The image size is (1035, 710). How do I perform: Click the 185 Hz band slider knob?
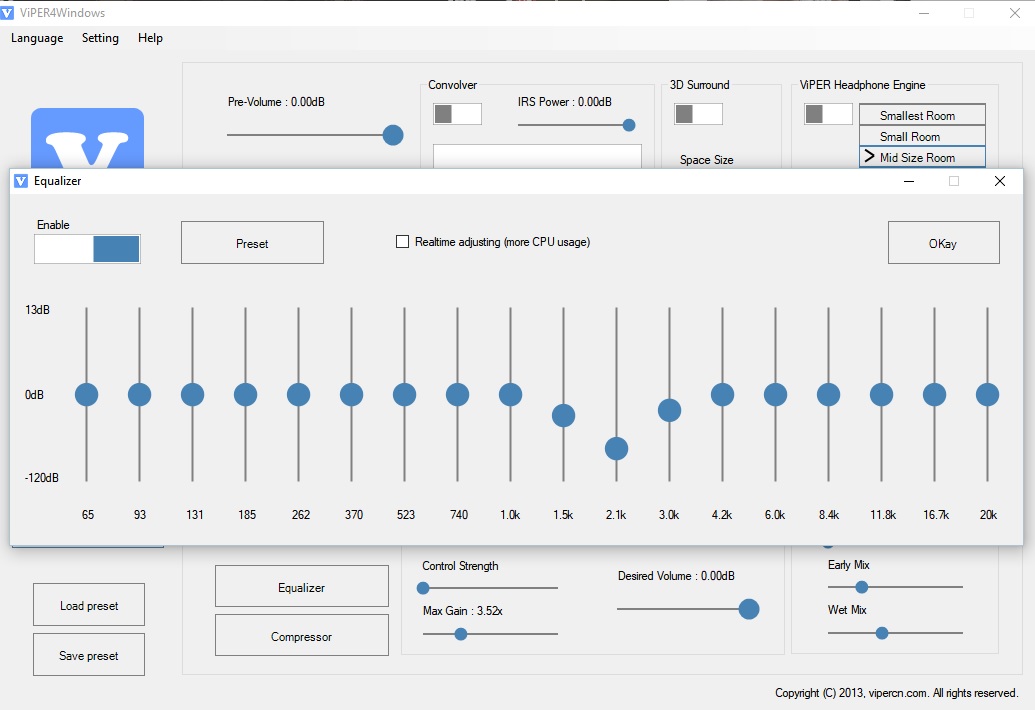click(246, 395)
